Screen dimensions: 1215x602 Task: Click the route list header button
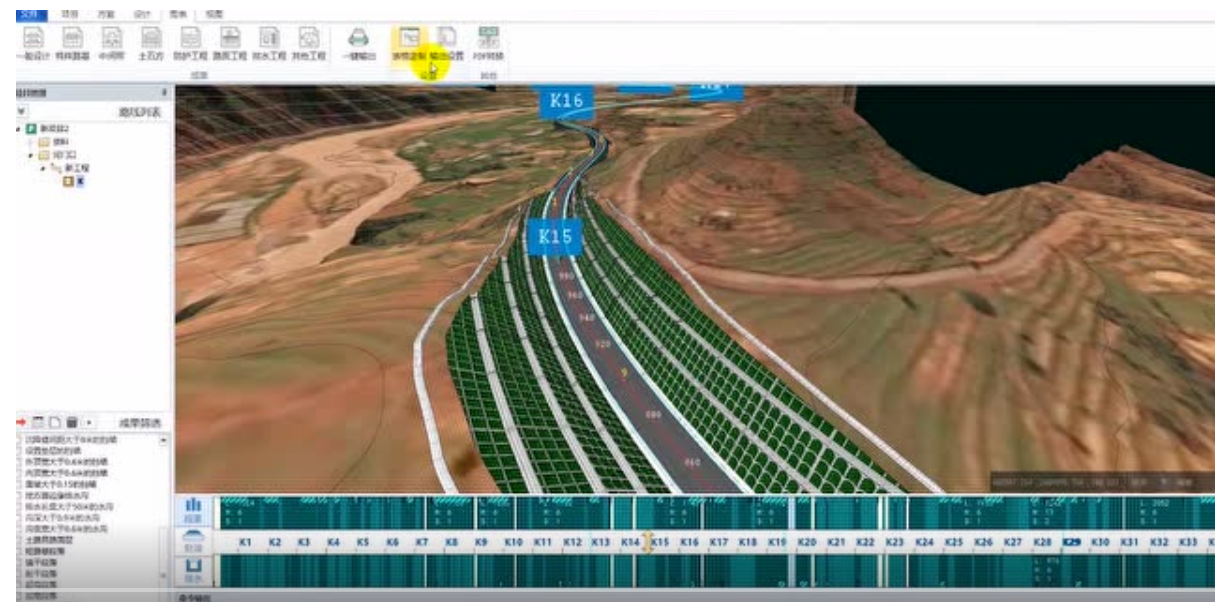[x=140, y=113]
